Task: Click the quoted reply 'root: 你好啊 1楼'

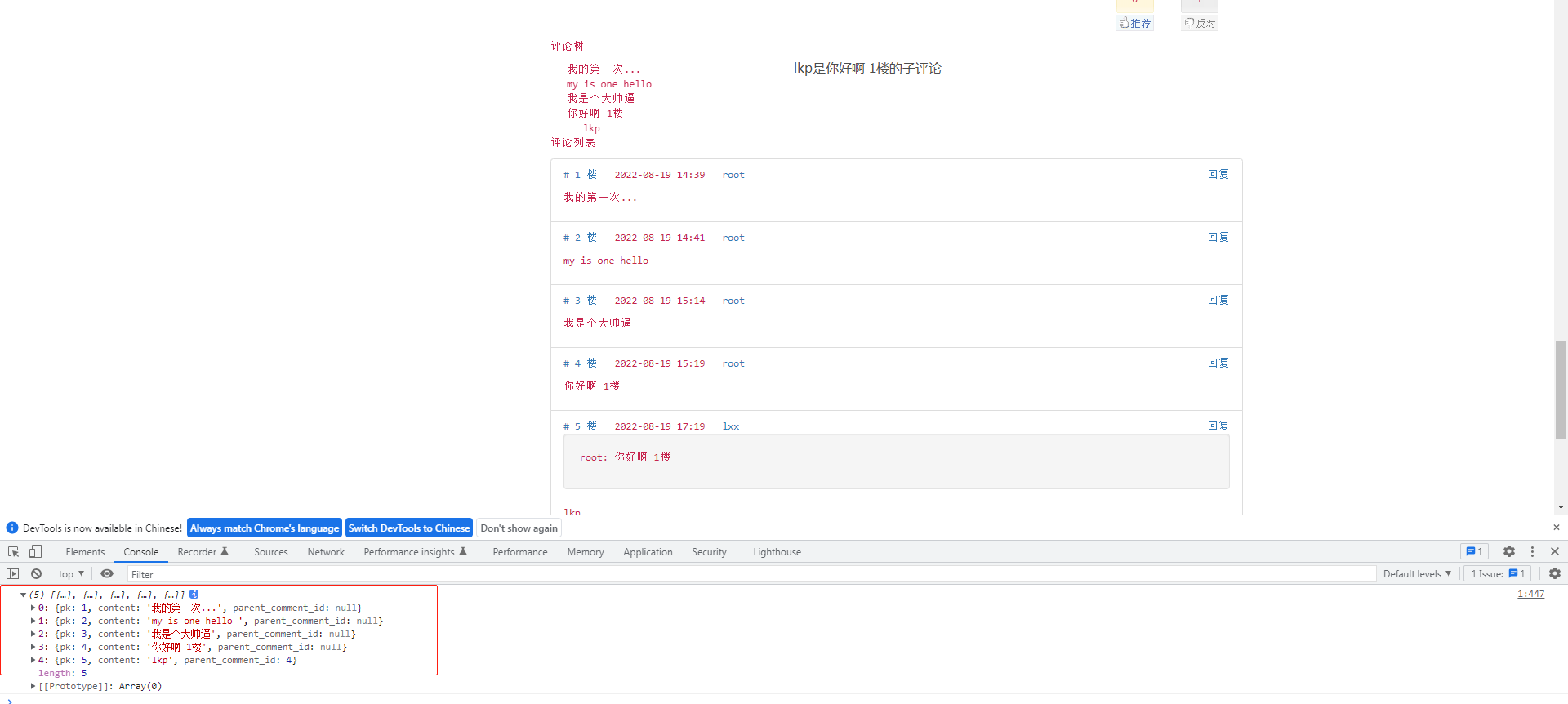Action: [625, 457]
